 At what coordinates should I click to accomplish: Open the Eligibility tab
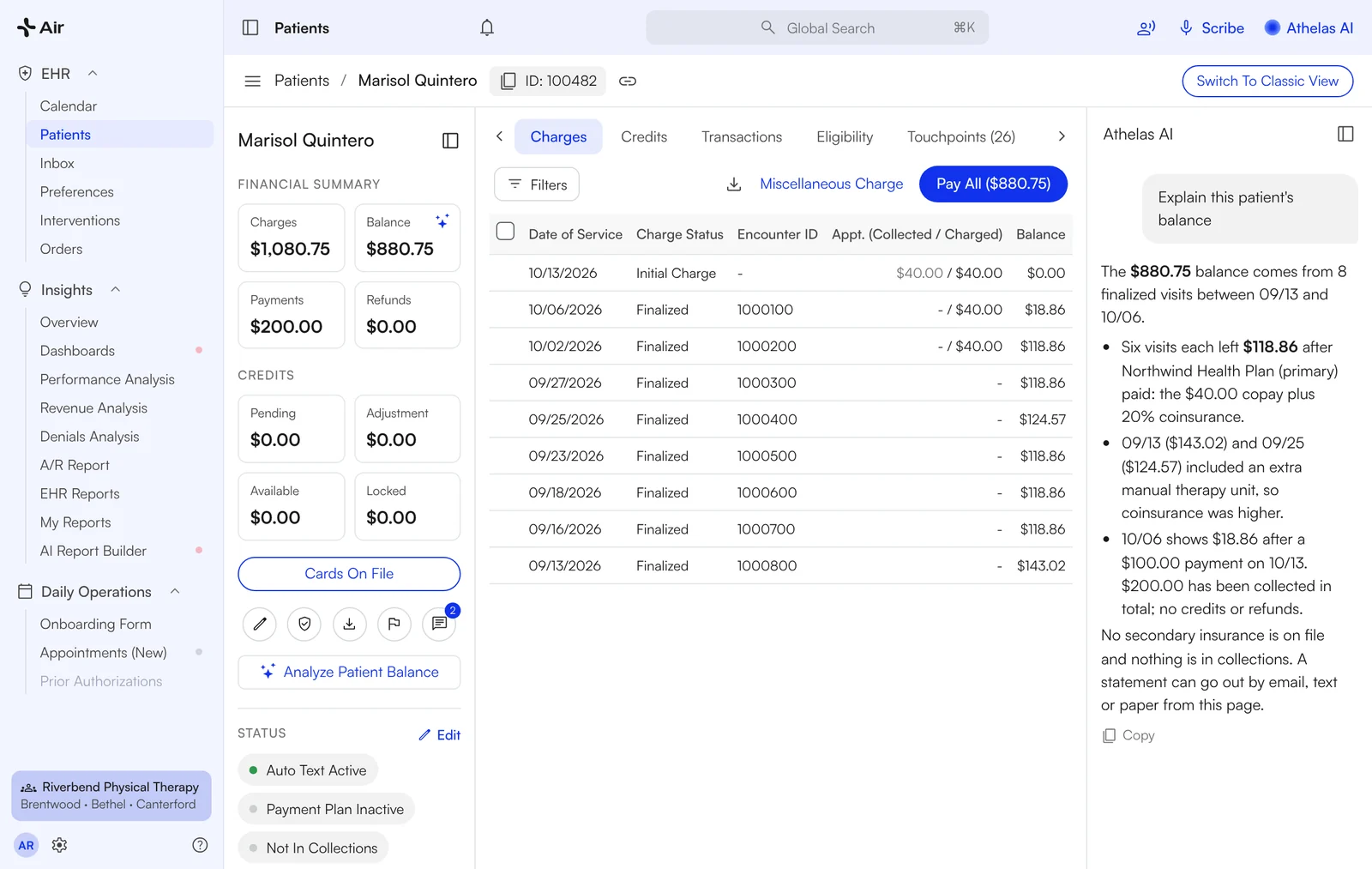[845, 136]
